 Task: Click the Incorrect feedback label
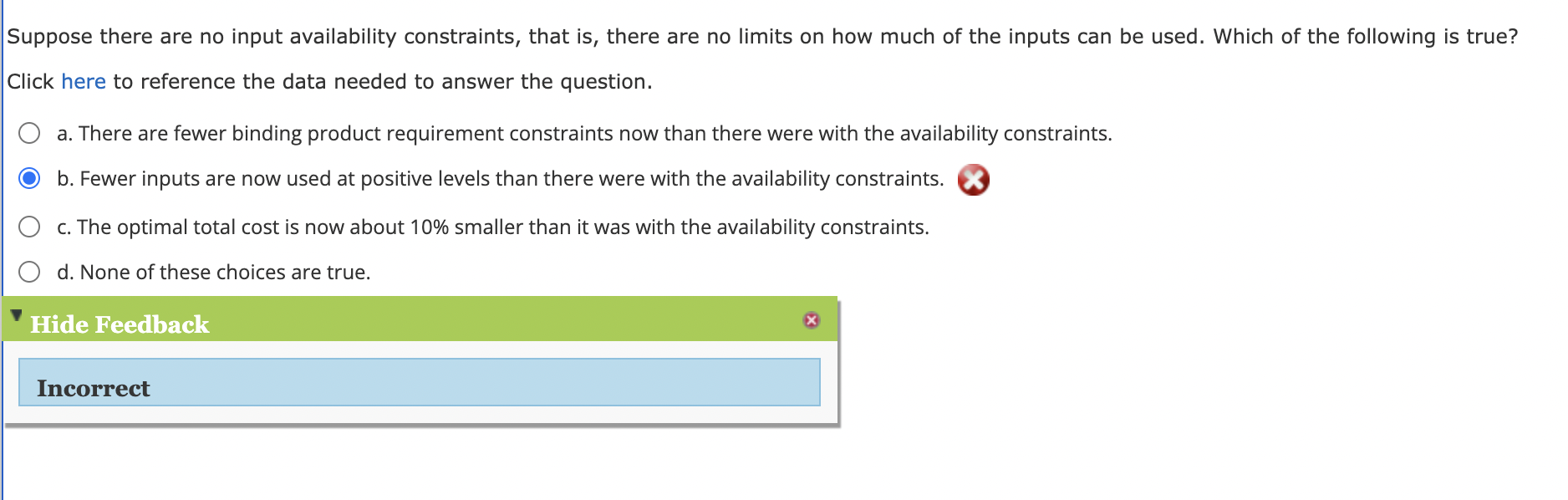pos(94,387)
